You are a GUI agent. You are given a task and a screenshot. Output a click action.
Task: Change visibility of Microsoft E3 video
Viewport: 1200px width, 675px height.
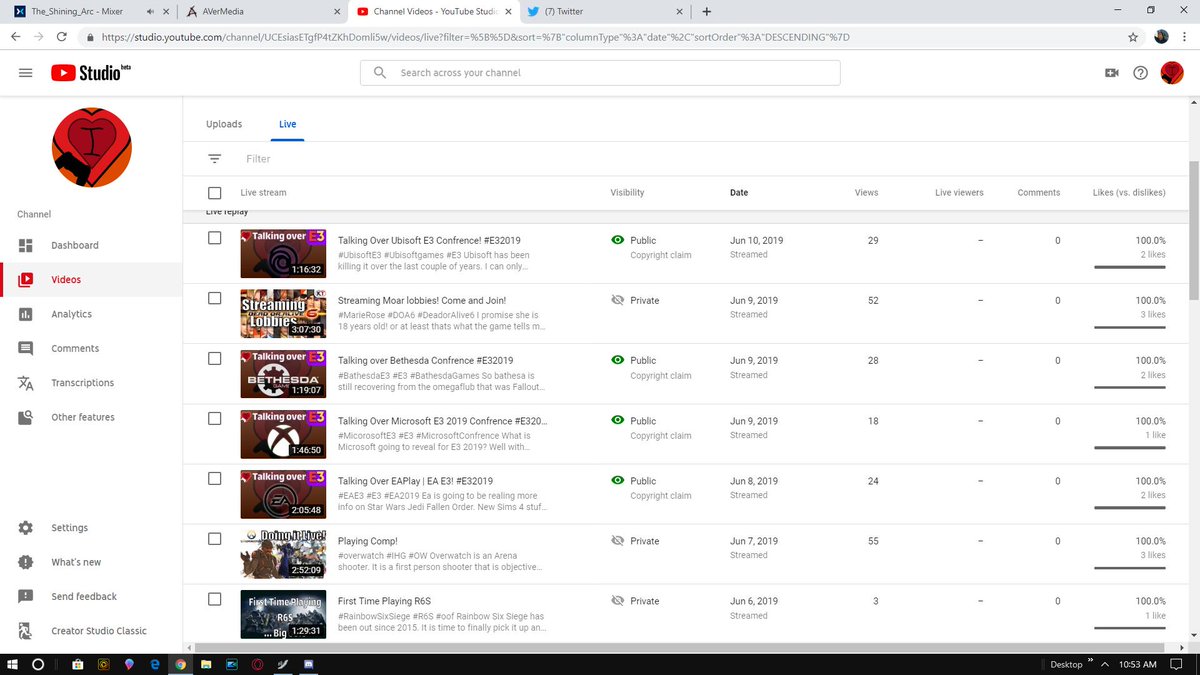[x=634, y=420]
